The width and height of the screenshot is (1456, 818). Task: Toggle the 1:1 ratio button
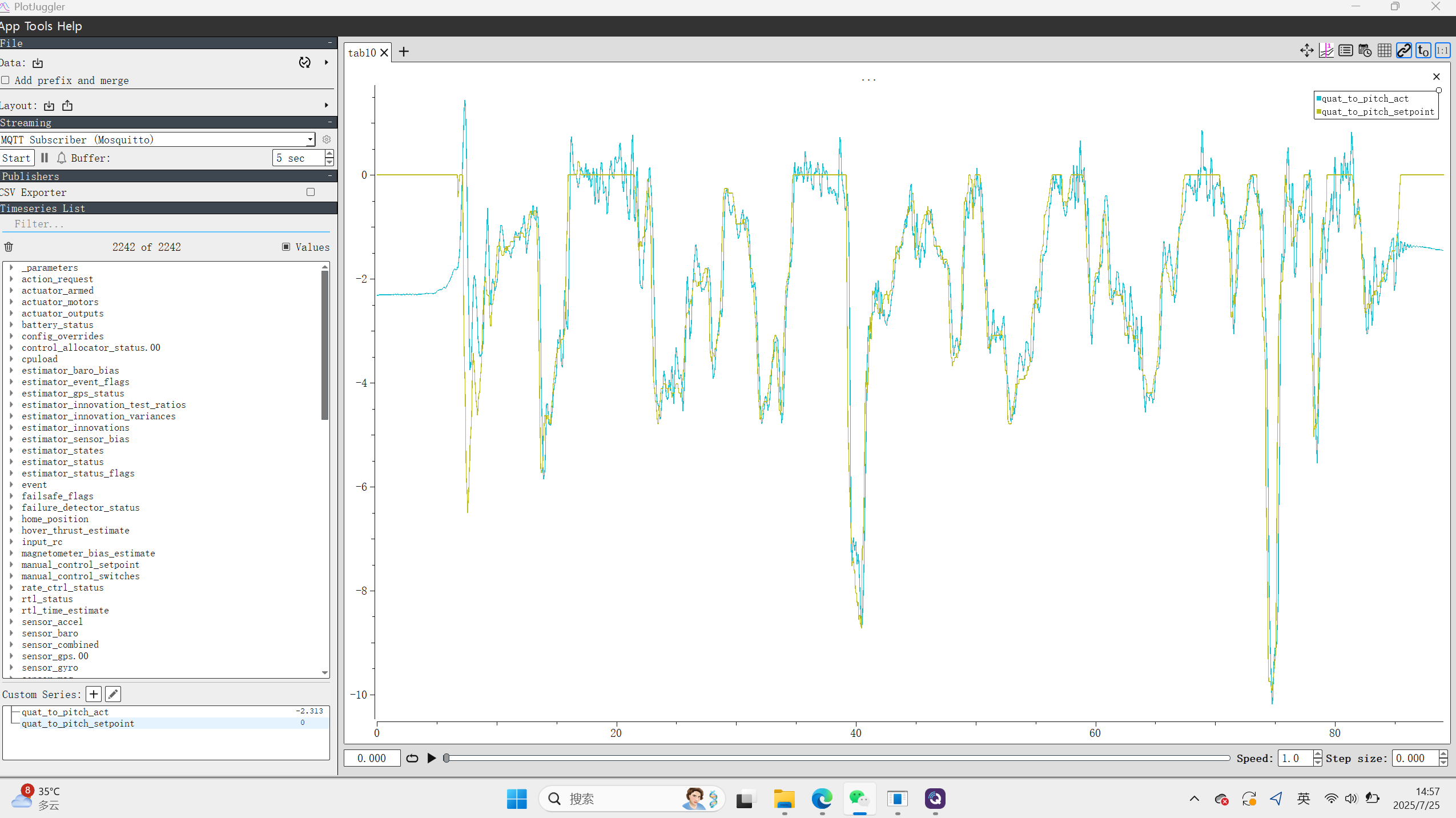pyautogui.click(x=1442, y=51)
